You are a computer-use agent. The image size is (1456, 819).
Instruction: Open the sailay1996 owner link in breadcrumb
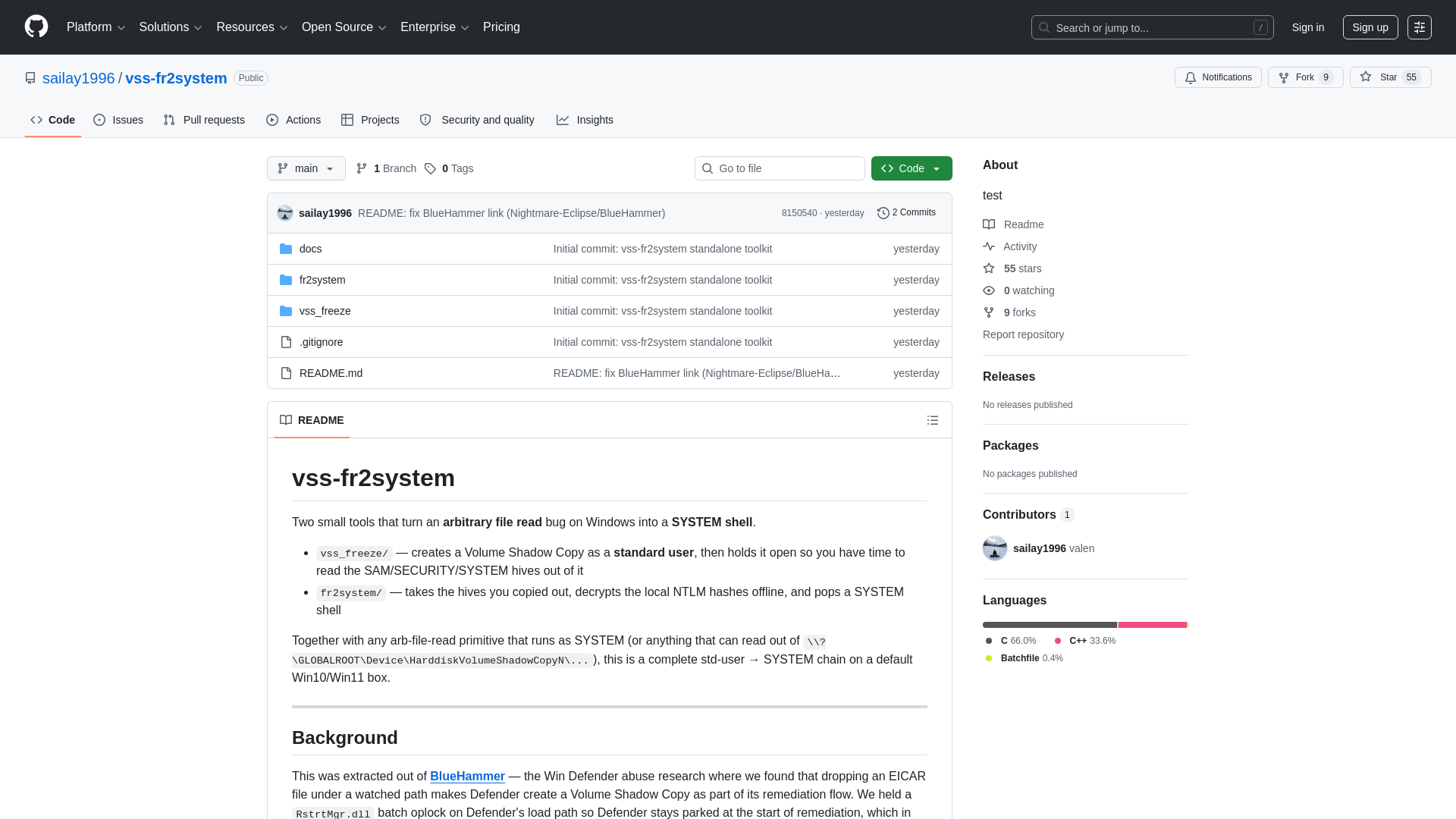[x=79, y=78]
